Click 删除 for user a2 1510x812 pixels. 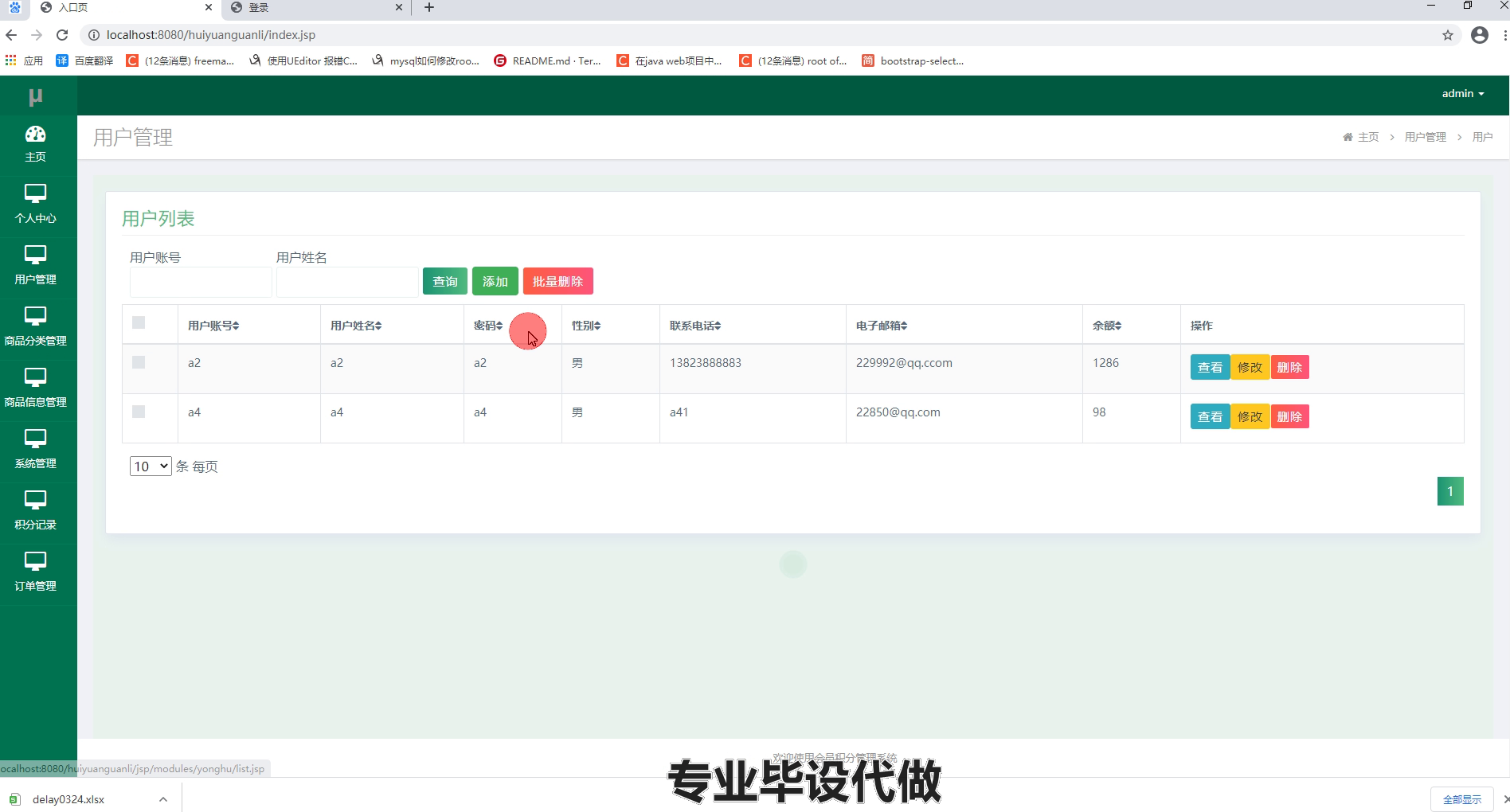click(1290, 367)
